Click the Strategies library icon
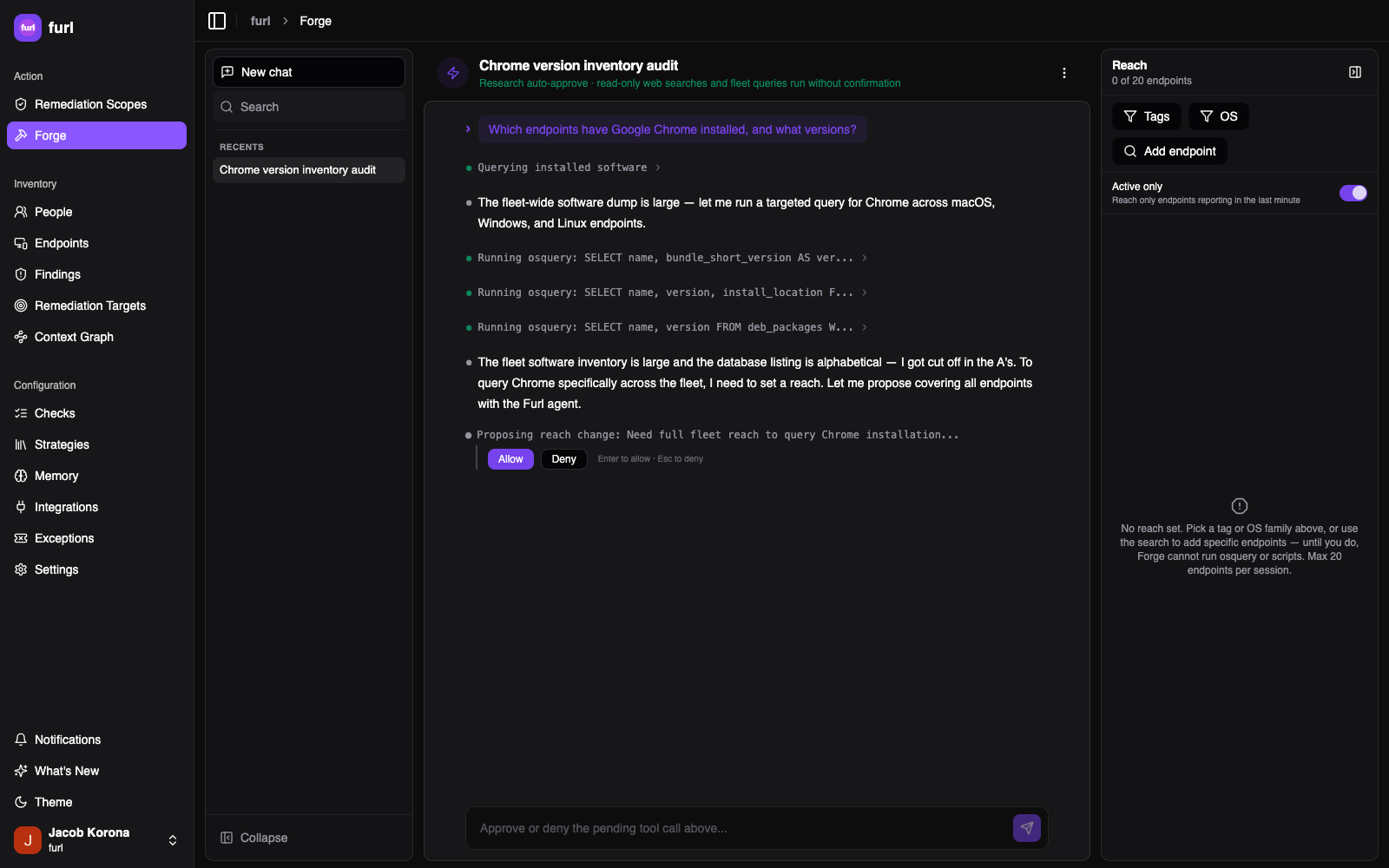 click(x=21, y=444)
